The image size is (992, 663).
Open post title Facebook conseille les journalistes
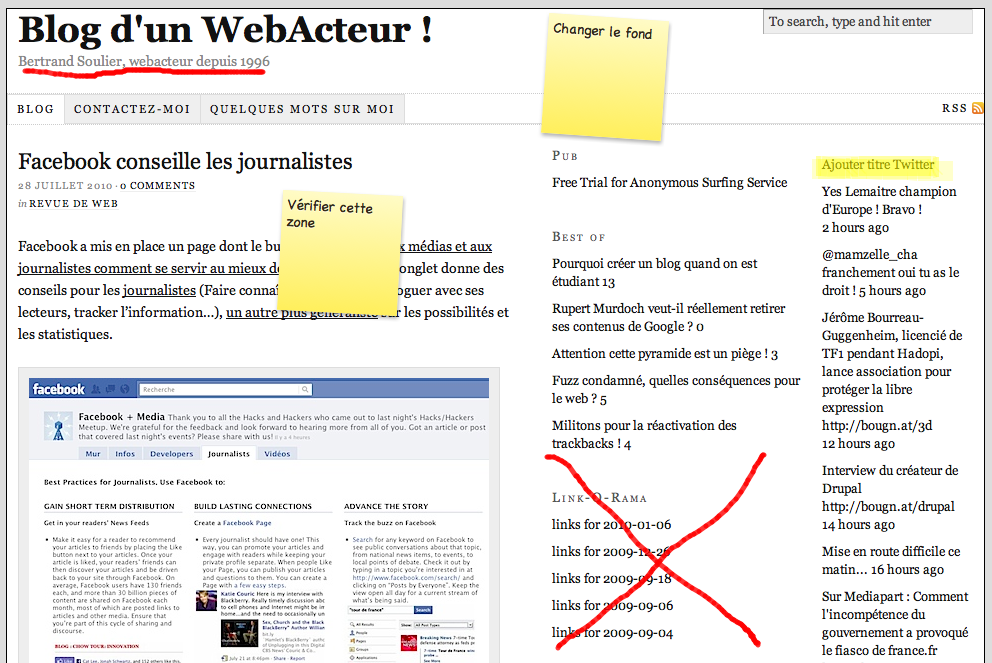(185, 161)
